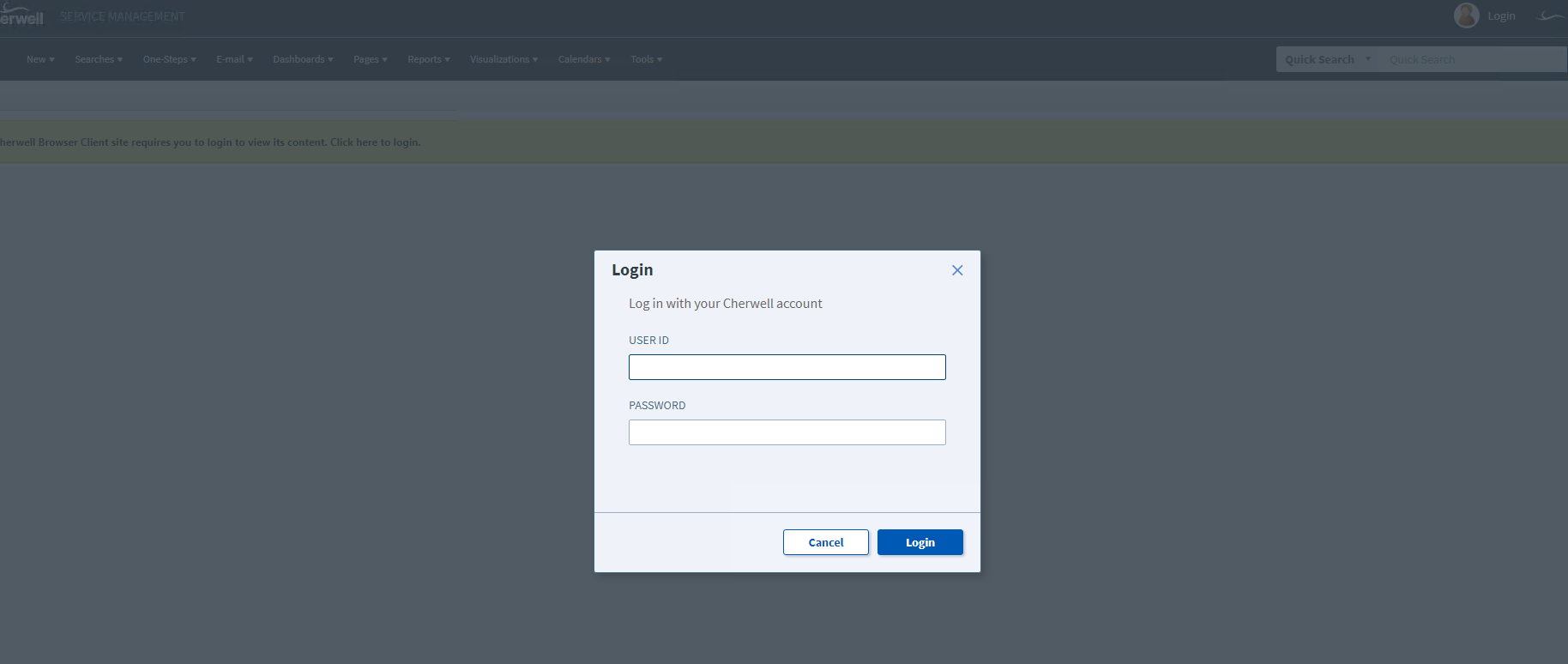Open the Calendars menu
The image size is (1568, 664).
pyautogui.click(x=583, y=59)
